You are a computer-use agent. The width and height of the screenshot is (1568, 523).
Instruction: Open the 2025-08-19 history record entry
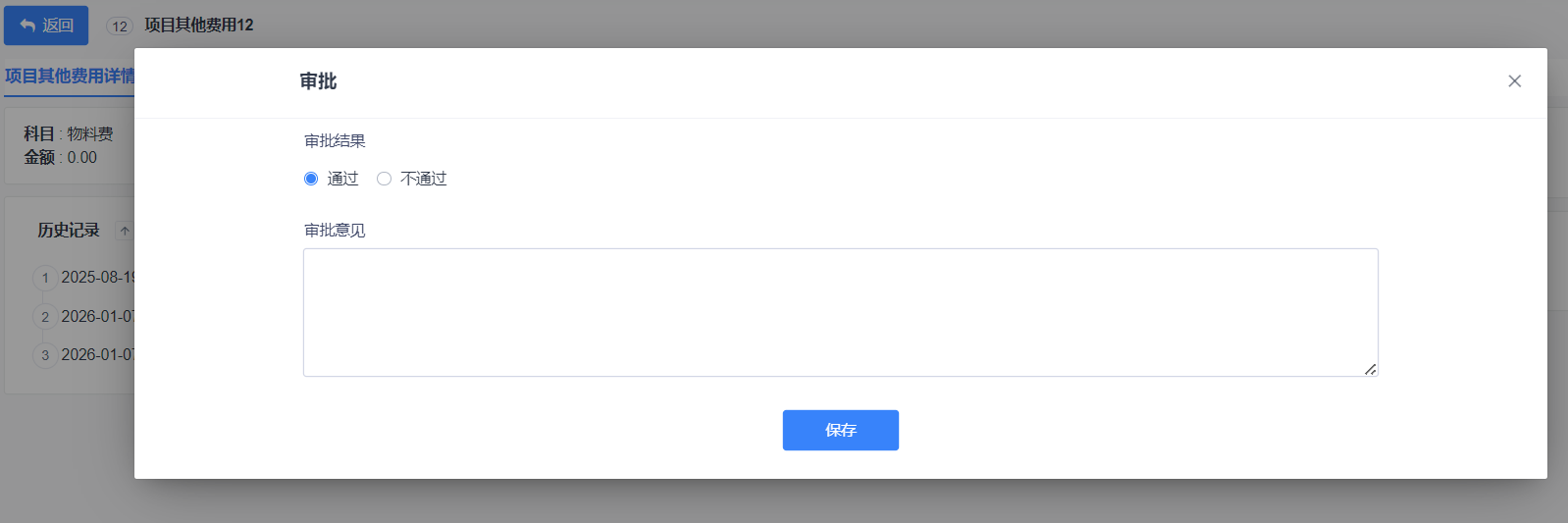coord(97,278)
